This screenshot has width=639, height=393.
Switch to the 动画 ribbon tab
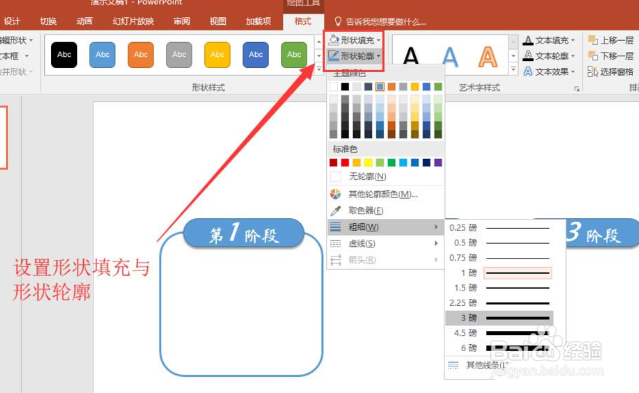pos(84,21)
